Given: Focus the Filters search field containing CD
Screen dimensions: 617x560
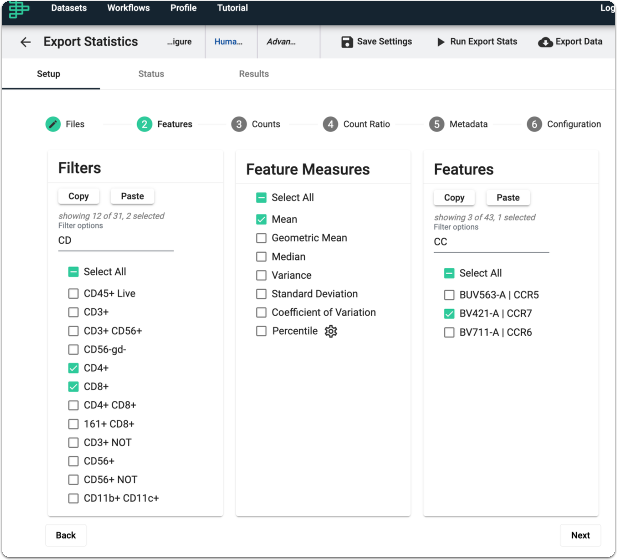Looking at the screenshot, I should click(116, 241).
